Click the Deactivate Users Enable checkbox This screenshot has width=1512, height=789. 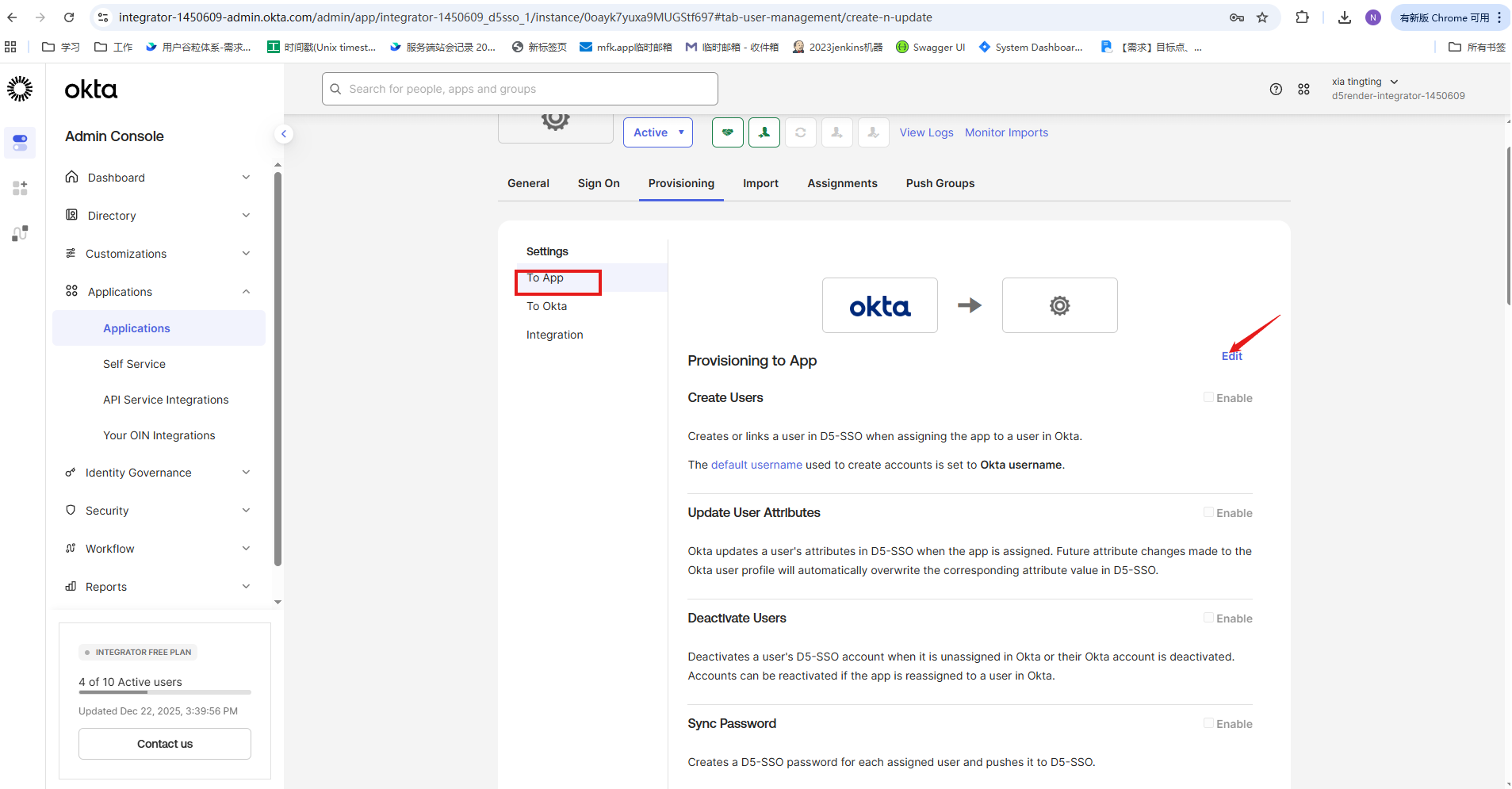pos(1208,618)
